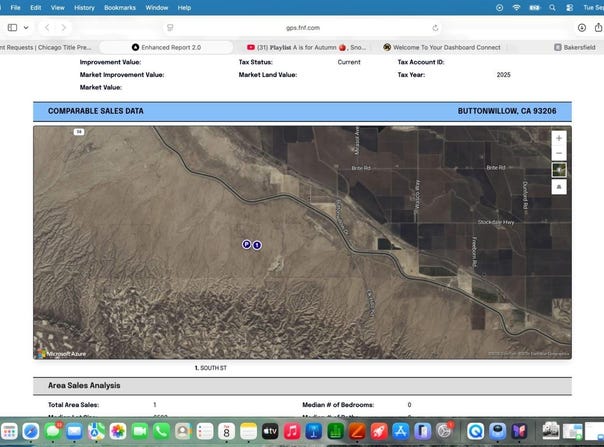The image size is (604, 447).
Task: Open Messages from the dock
Action: coord(53,431)
